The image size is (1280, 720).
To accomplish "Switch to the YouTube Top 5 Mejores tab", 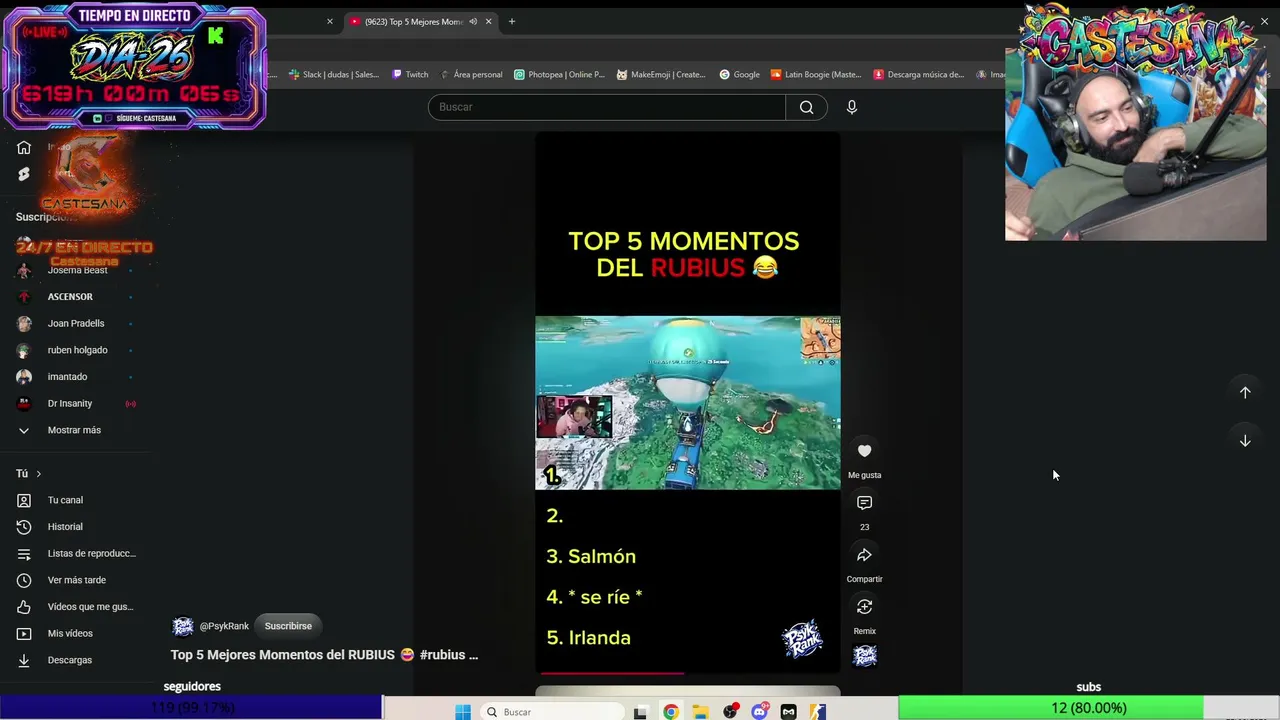I will 418,21.
